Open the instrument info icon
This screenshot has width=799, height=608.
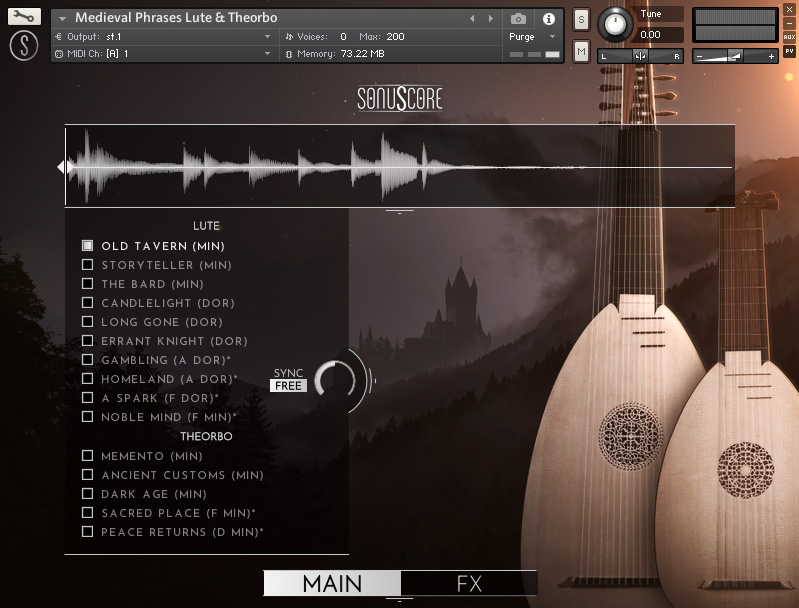(x=548, y=18)
